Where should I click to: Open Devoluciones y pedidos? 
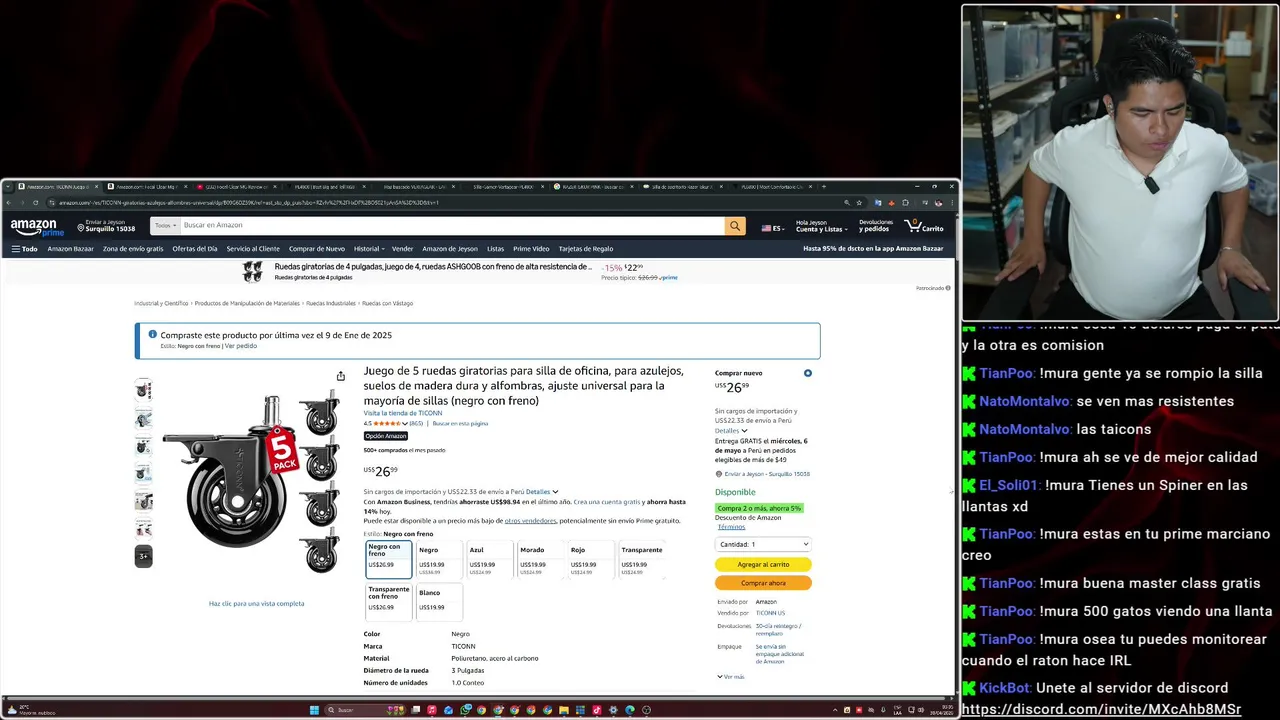click(876, 226)
